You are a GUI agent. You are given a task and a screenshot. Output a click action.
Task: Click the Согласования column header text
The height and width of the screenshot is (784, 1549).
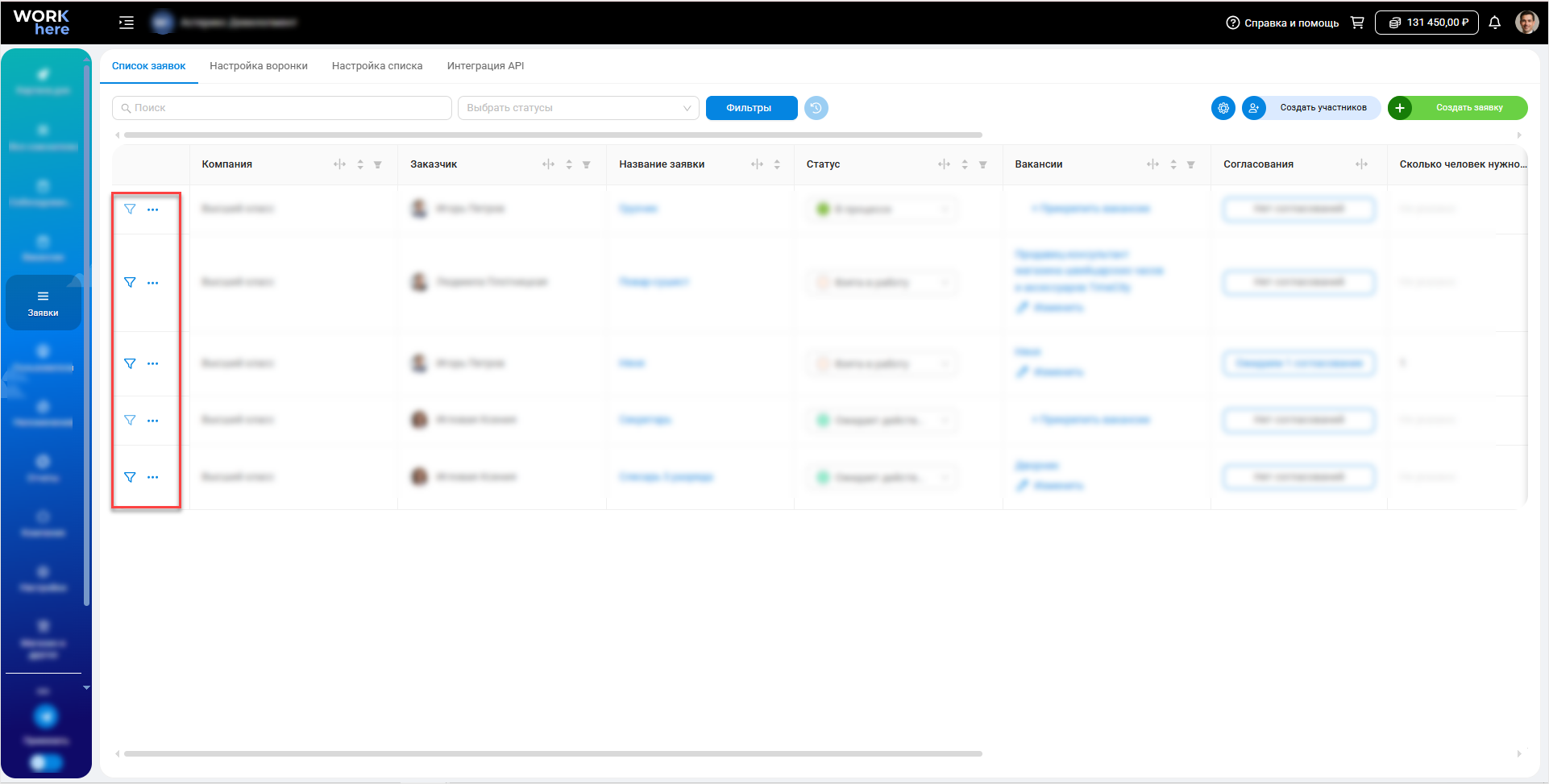pos(1258,164)
